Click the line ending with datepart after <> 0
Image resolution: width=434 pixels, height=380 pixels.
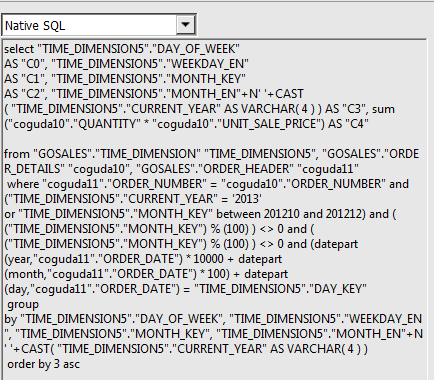181,244
